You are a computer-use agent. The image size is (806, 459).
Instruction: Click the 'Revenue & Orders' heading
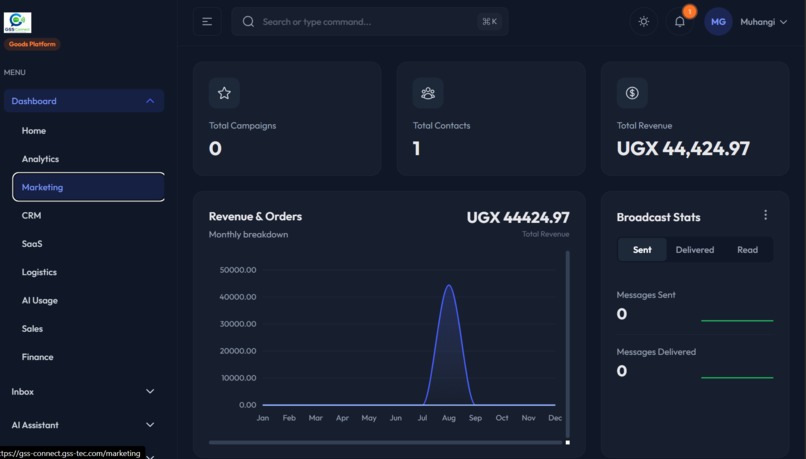(x=255, y=216)
